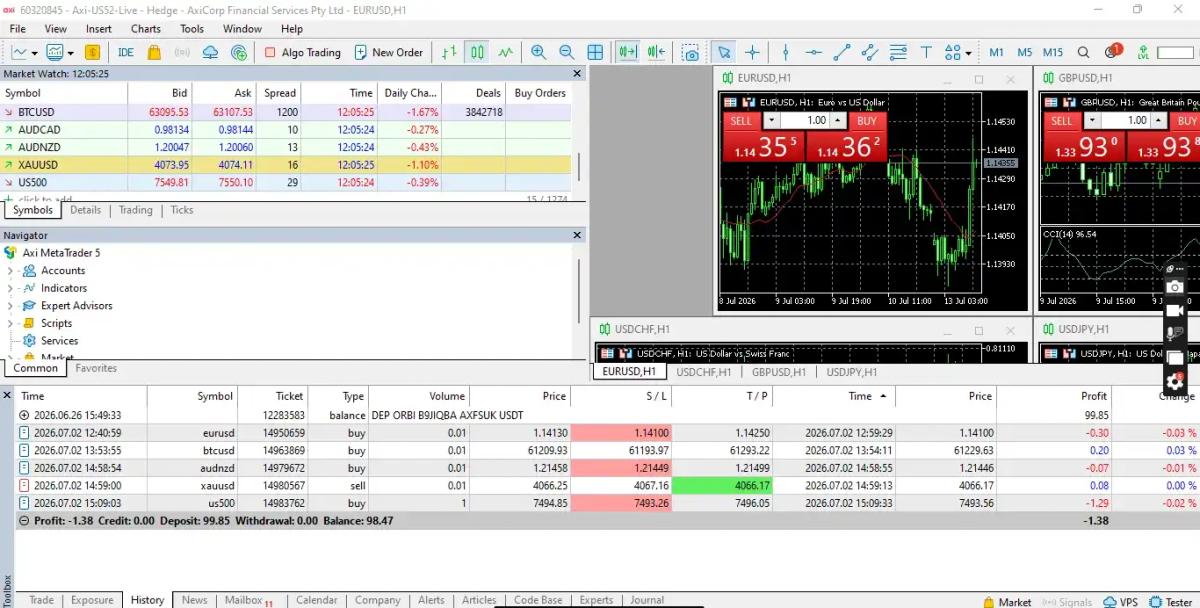Zoom in on the chart
The height and width of the screenshot is (608, 1200).
coord(539,52)
